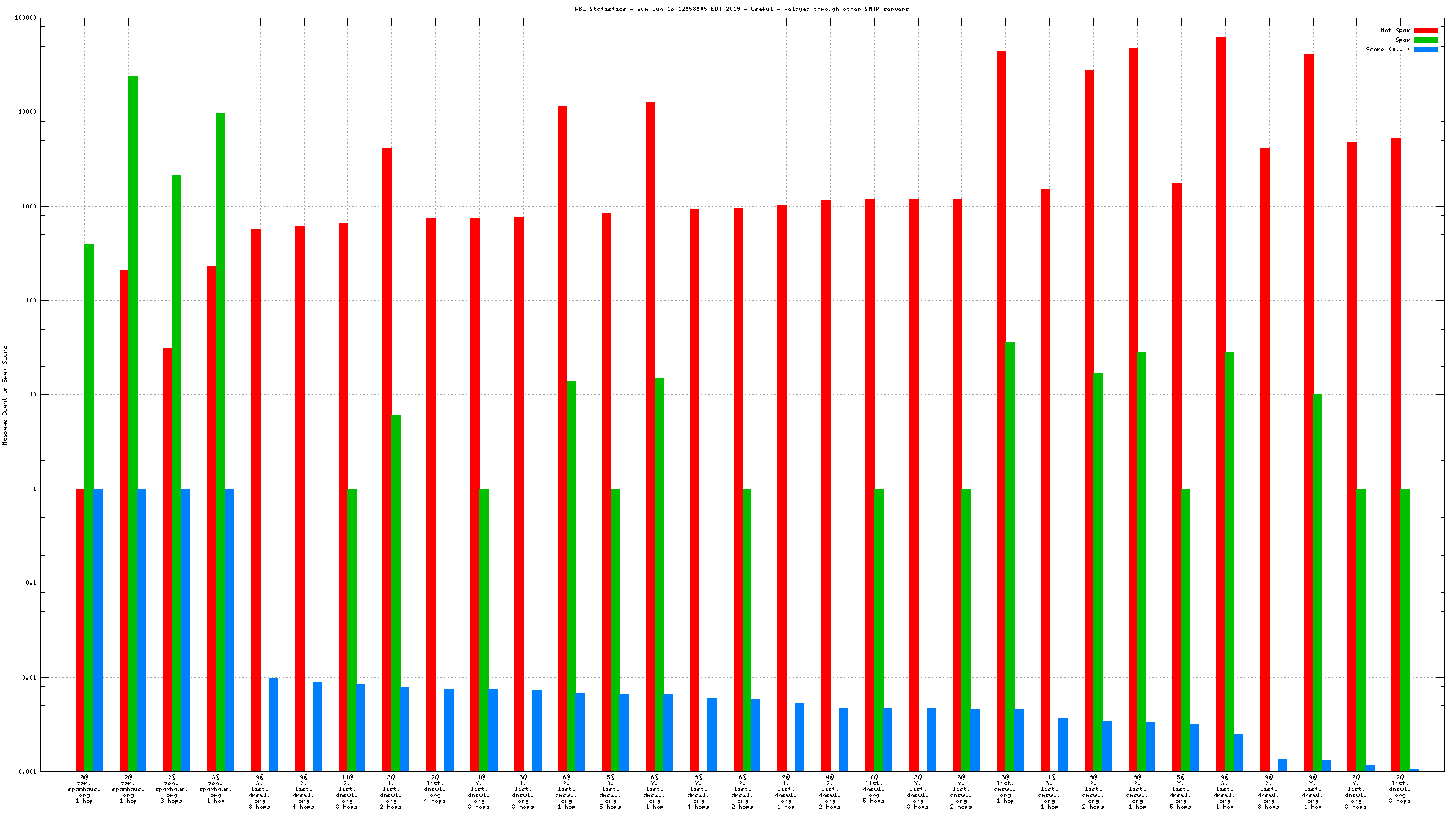1456x819 pixels.
Task: Click the blue score bar of first group
Action: point(98,630)
